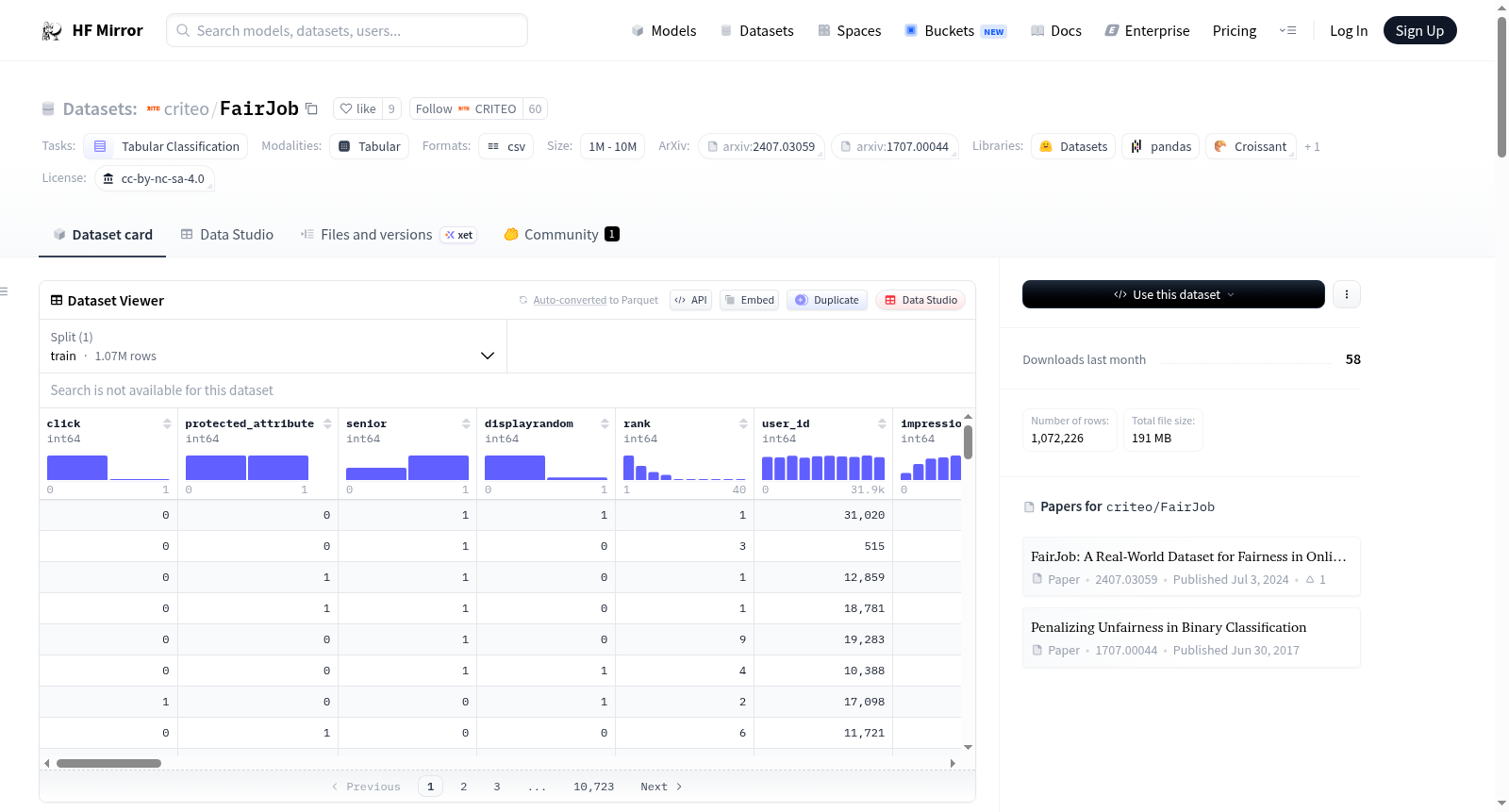
Task: Click the HF Mirror logo icon
Action: 52,31
